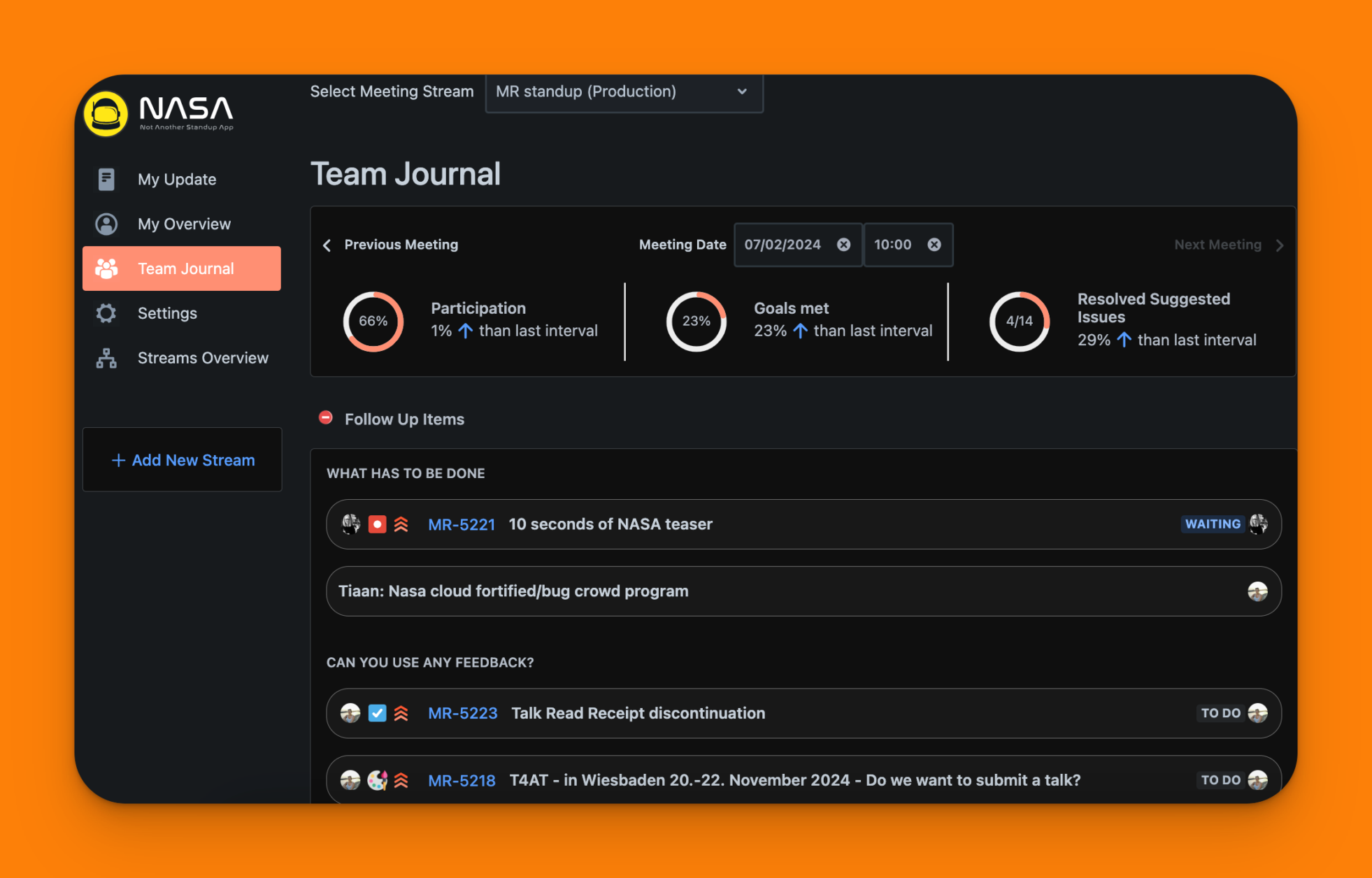Click the reporter avatar left of MR-5221
Screen dimensions: 1372x878
coord(350,524)
